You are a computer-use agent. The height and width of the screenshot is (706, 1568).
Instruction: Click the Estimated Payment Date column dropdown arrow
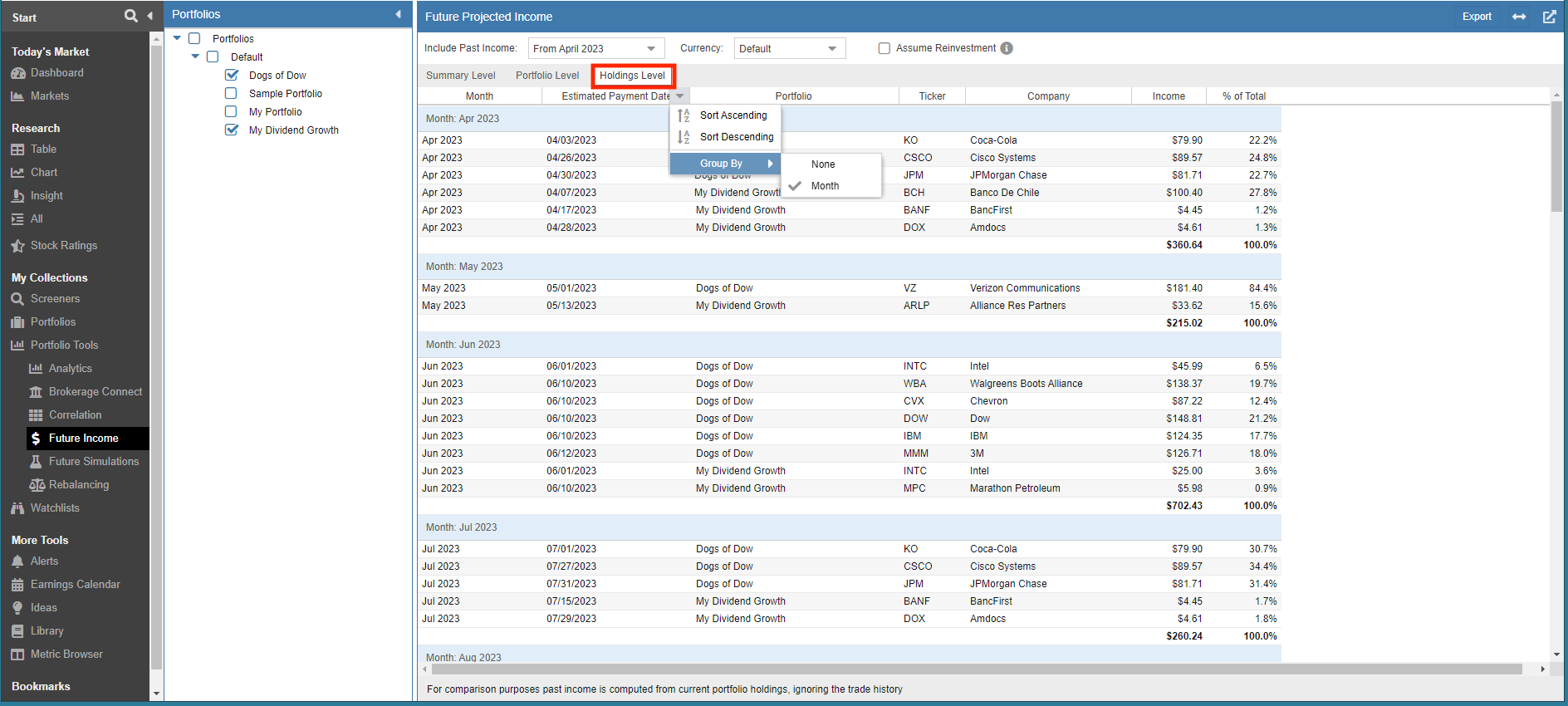[x=680, y=96]
